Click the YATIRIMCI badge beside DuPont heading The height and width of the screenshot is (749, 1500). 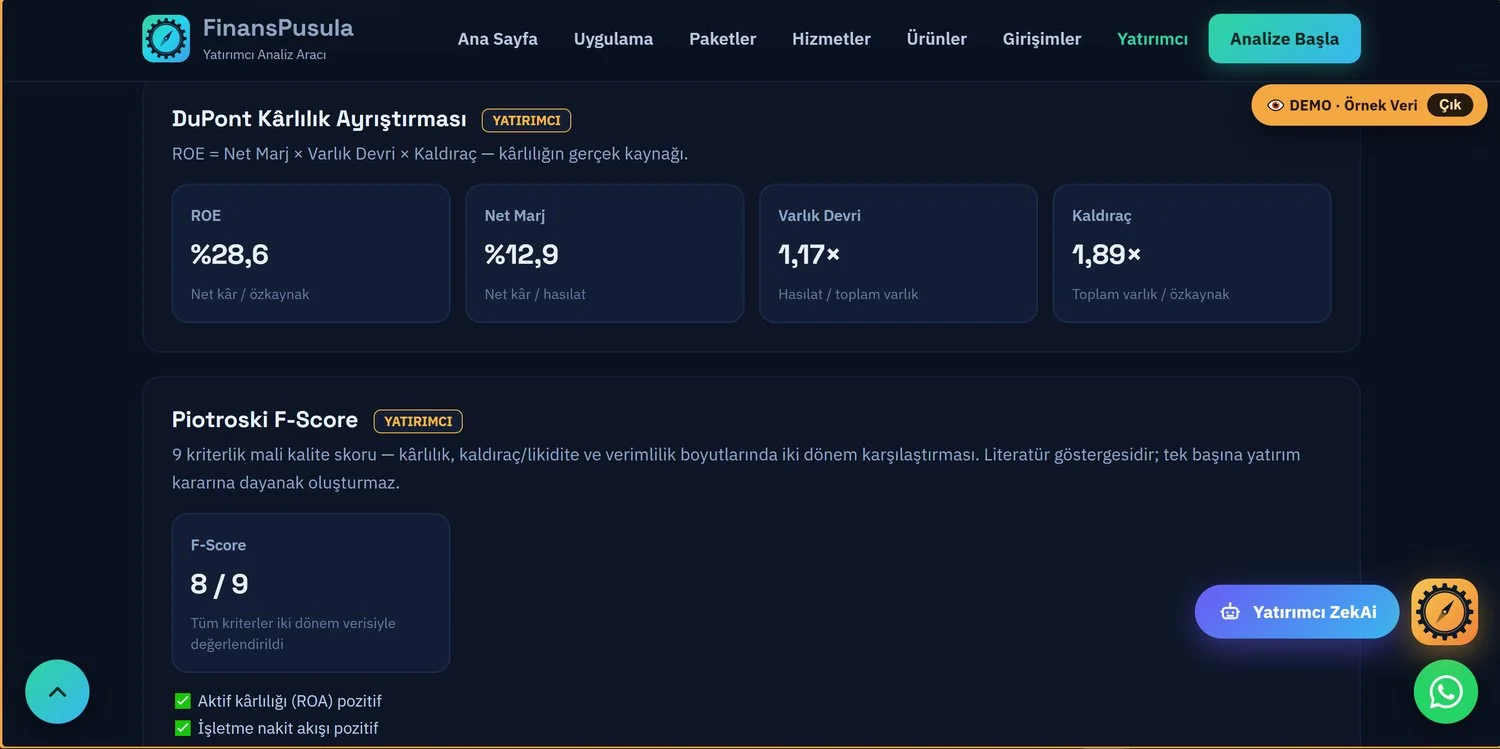(526, 120)
